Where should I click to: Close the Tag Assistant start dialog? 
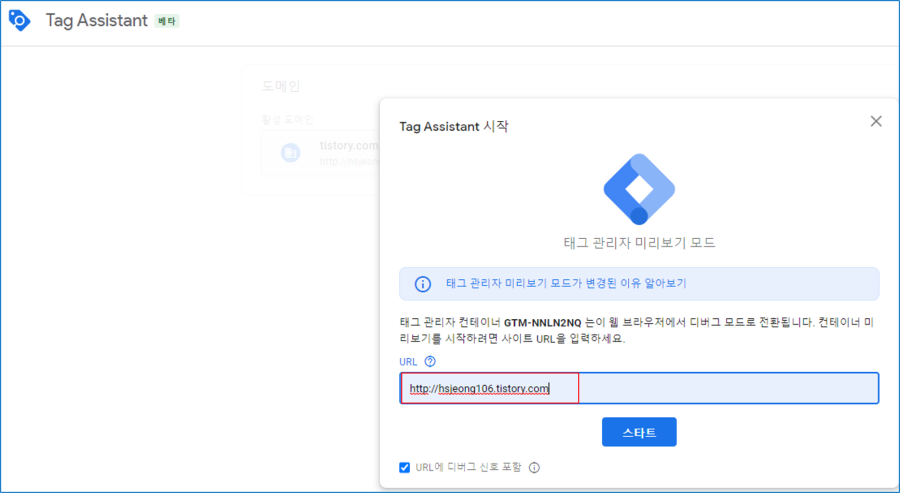(875, 121)
